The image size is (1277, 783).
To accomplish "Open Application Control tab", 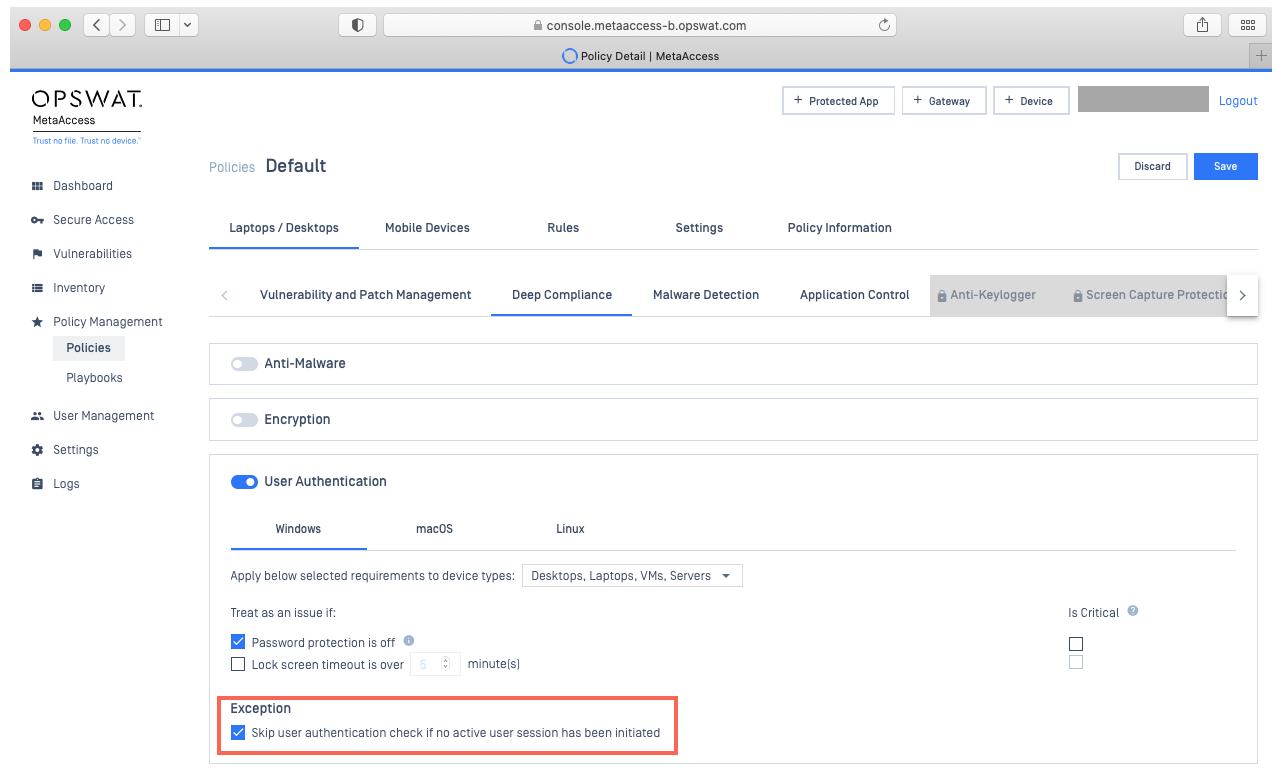I will (855, 295).
